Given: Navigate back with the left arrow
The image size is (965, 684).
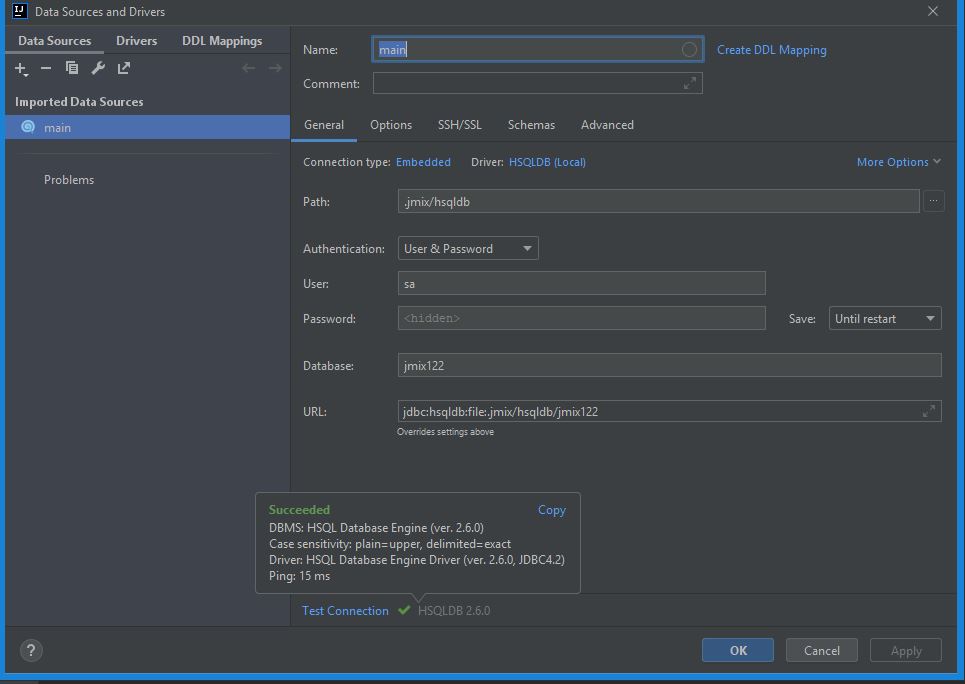Looking at the screenshot, I should [x=249, y=68].
